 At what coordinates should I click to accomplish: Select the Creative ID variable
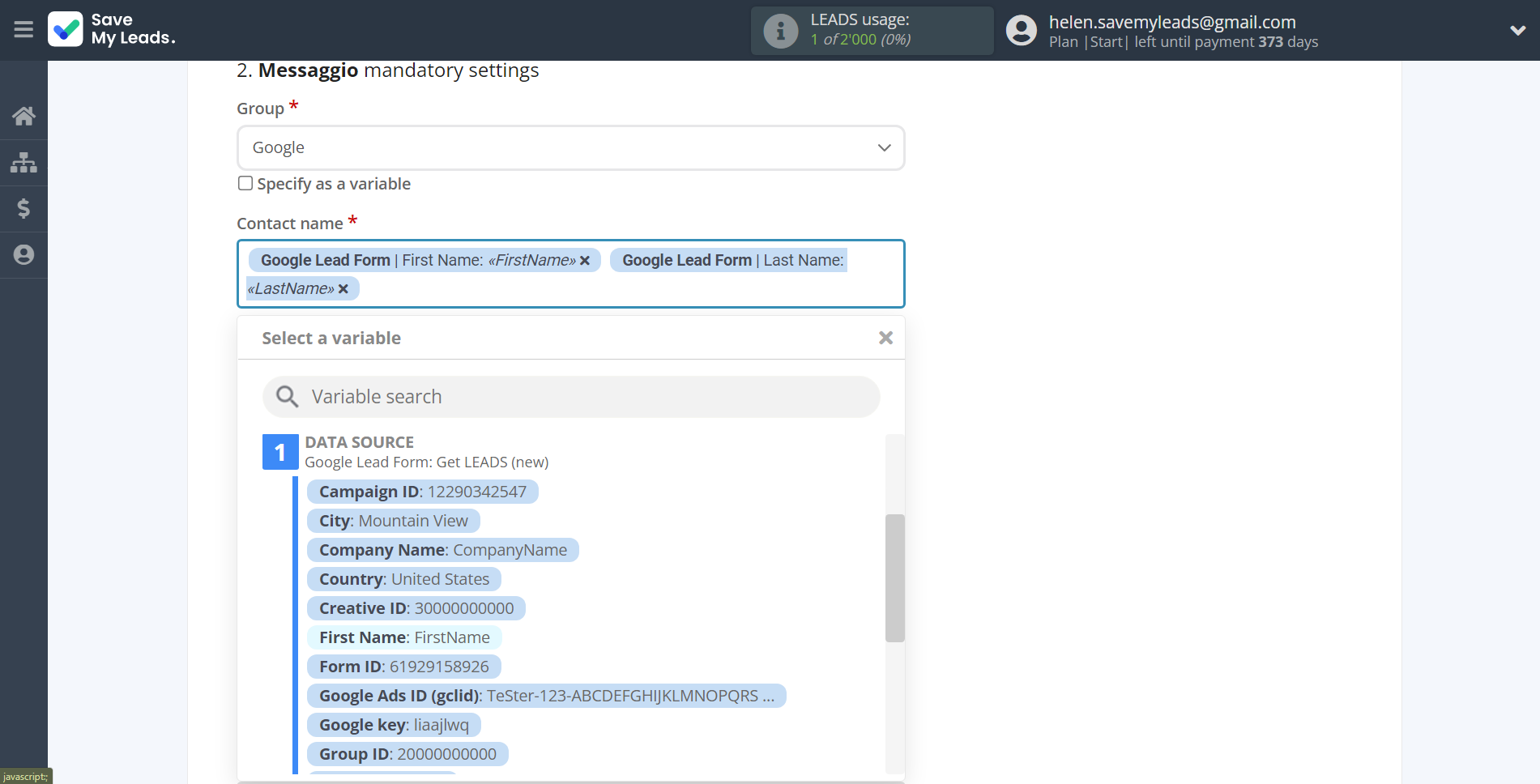click(x=416, y=608)
